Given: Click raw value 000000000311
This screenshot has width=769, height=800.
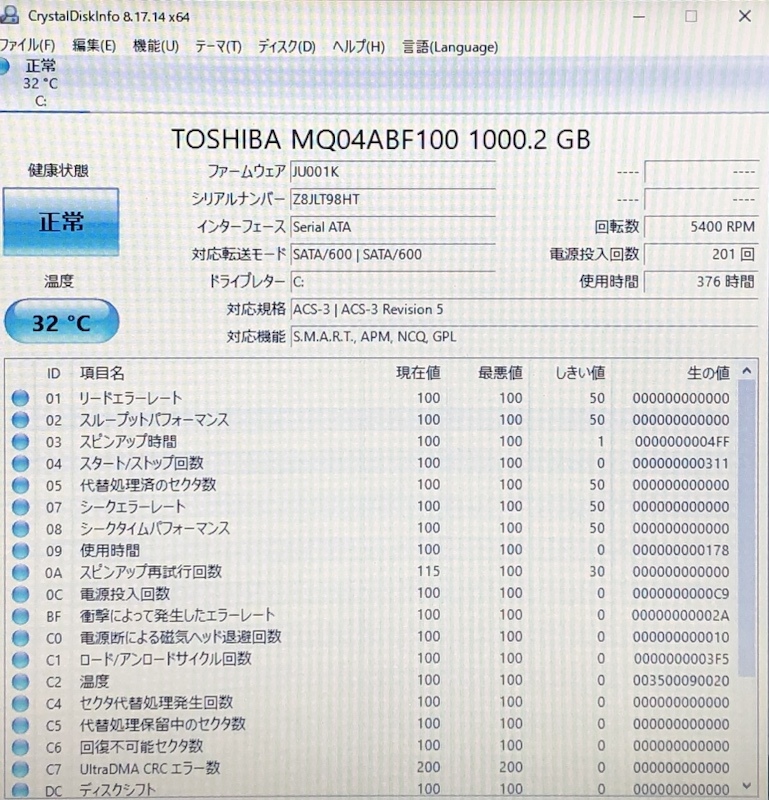Looking at the screenshot, I should point(681,463).
